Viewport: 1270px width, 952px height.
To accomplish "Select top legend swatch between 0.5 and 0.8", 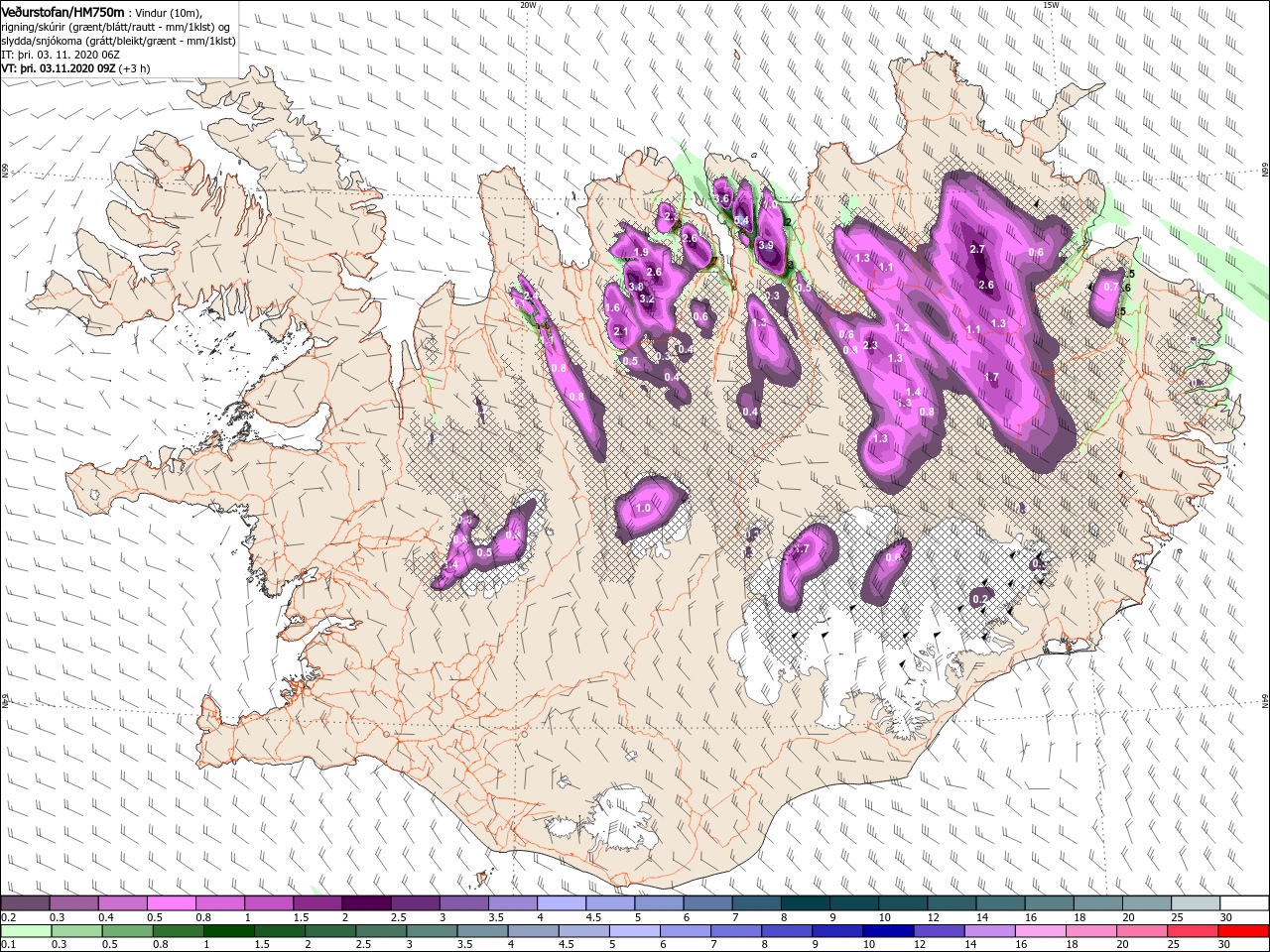I will pos(172,903).
